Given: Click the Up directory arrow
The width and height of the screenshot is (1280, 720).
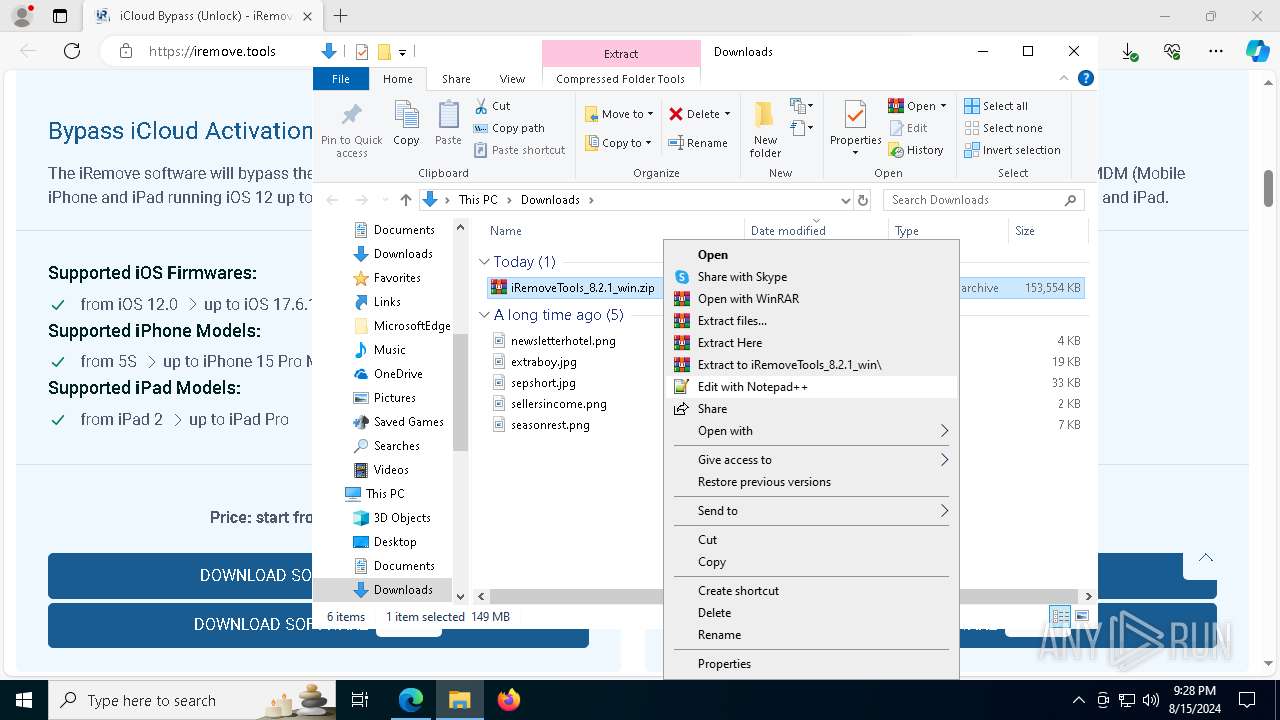Looking at the screenshot, I should coord(405,200).
